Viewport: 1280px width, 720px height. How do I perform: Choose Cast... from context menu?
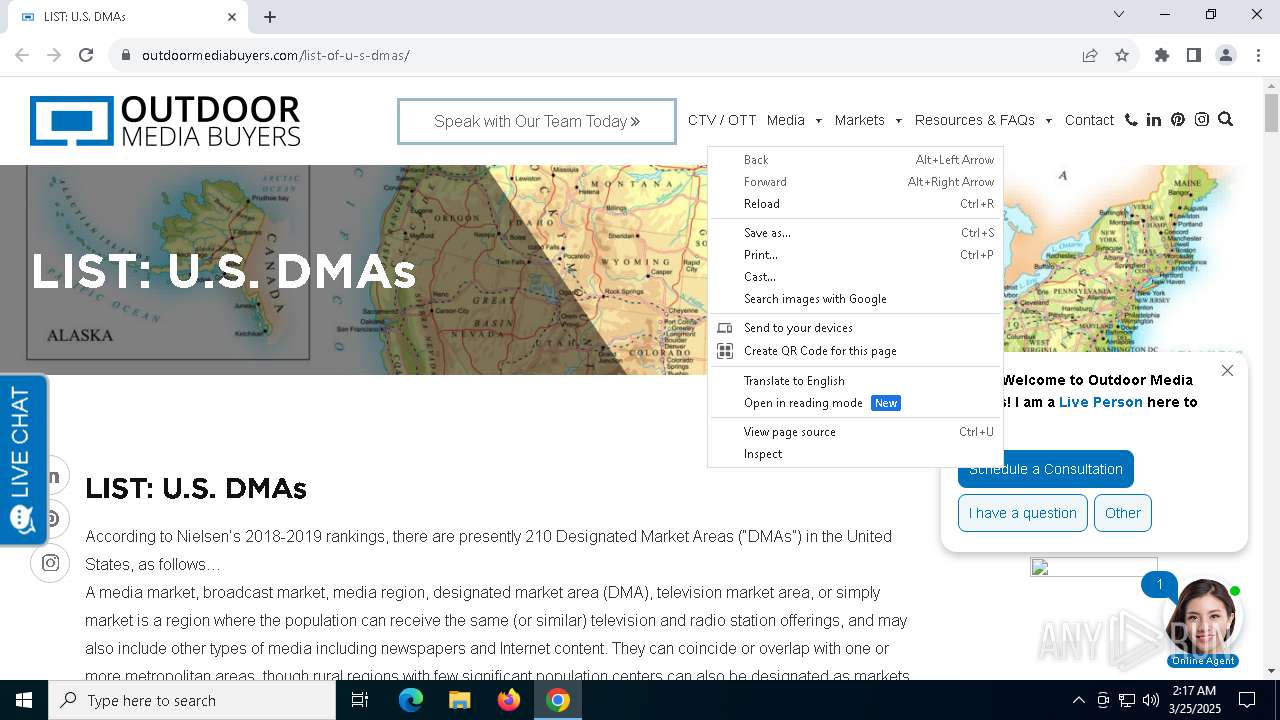(855, 277)
